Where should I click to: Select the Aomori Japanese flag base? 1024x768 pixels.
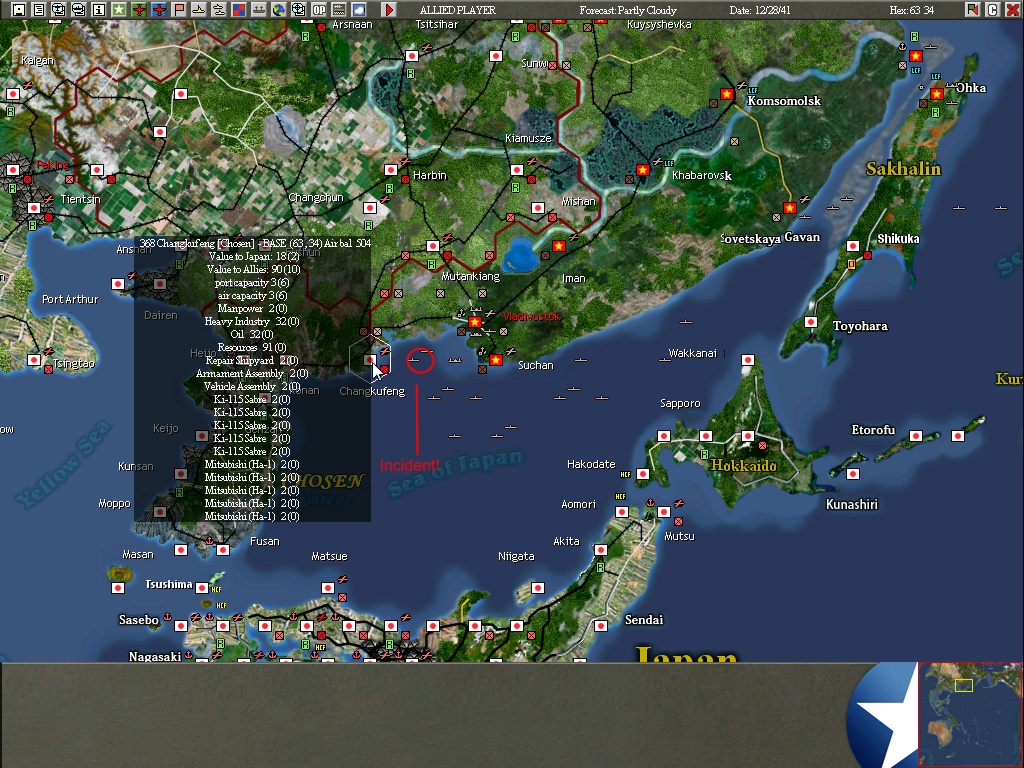coord(622,512)
